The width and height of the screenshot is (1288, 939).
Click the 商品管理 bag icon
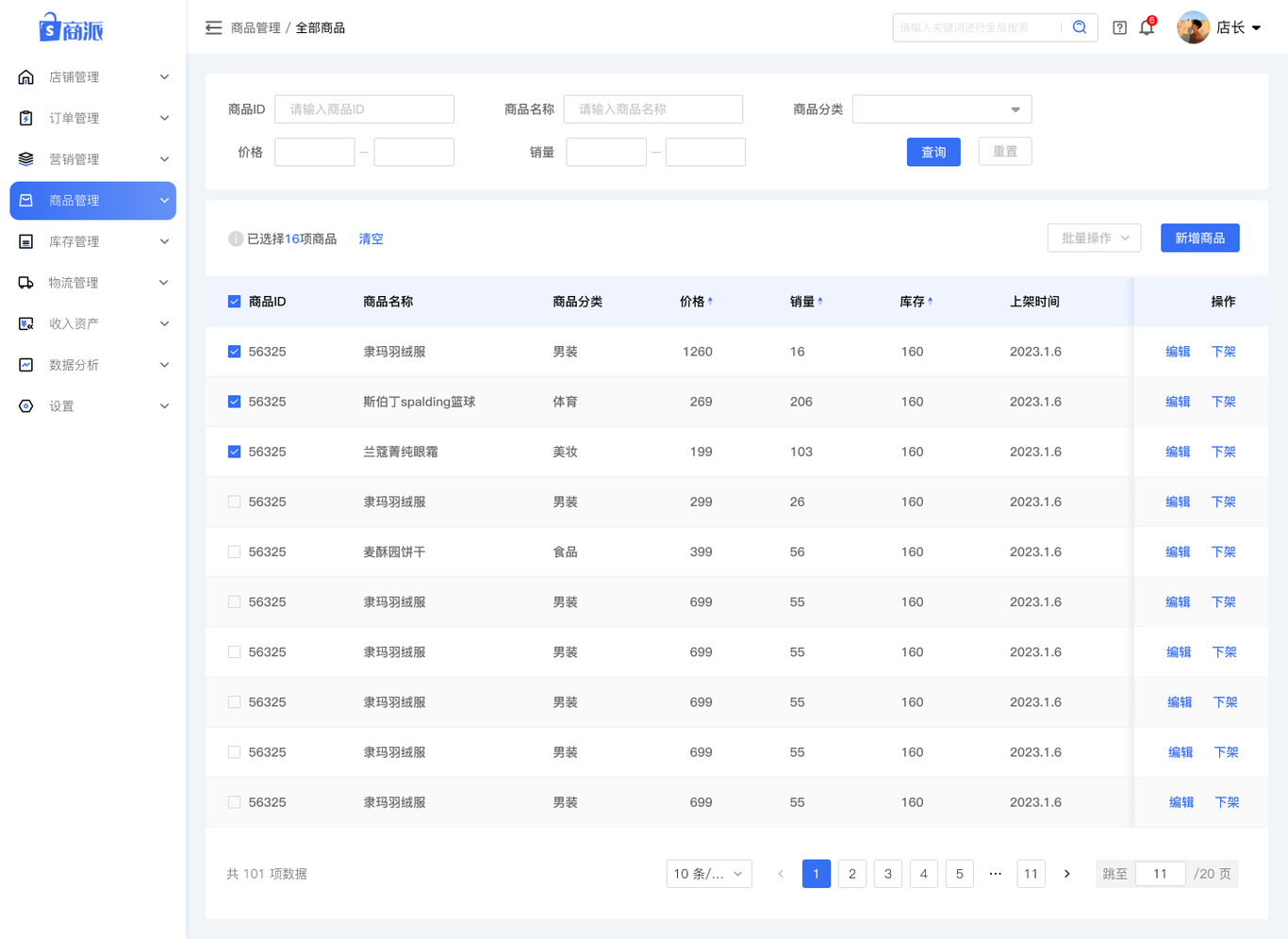pos(26,201)
